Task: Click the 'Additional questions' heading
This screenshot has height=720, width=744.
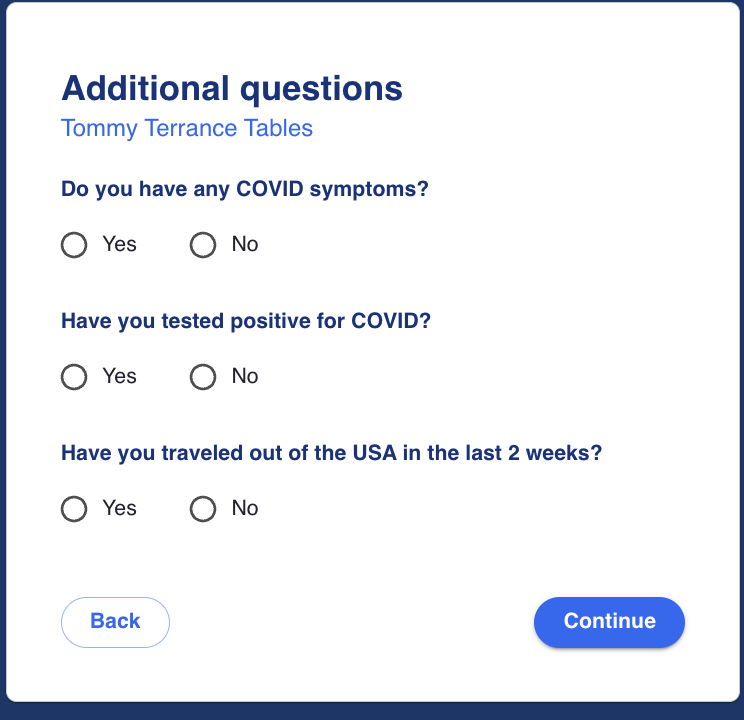Action: coord(232,89)
